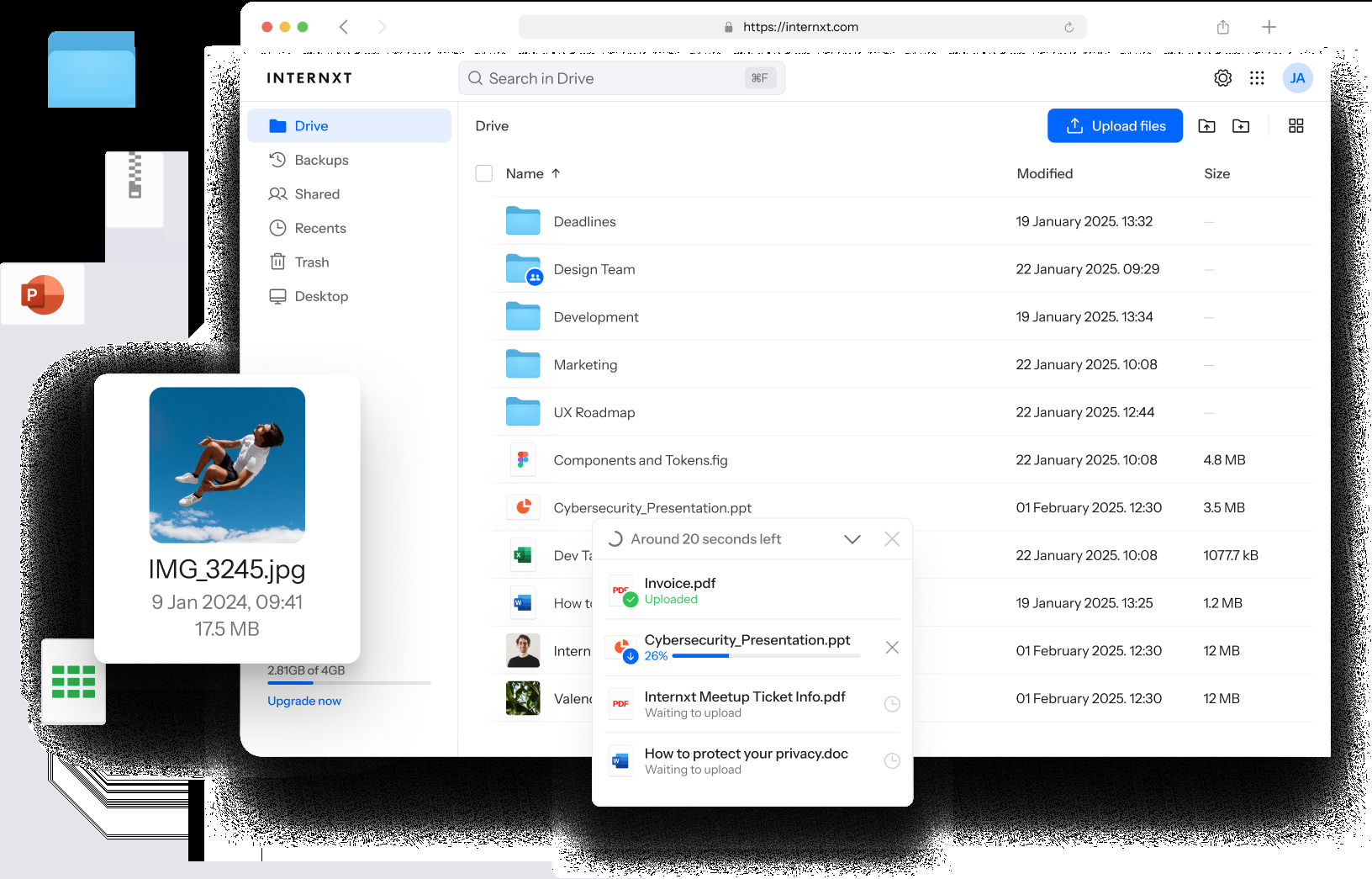The height and width of the screenshot is (879, 1372).
Task: Create a new folder with the folder-plus icon
Action: 1241,125
